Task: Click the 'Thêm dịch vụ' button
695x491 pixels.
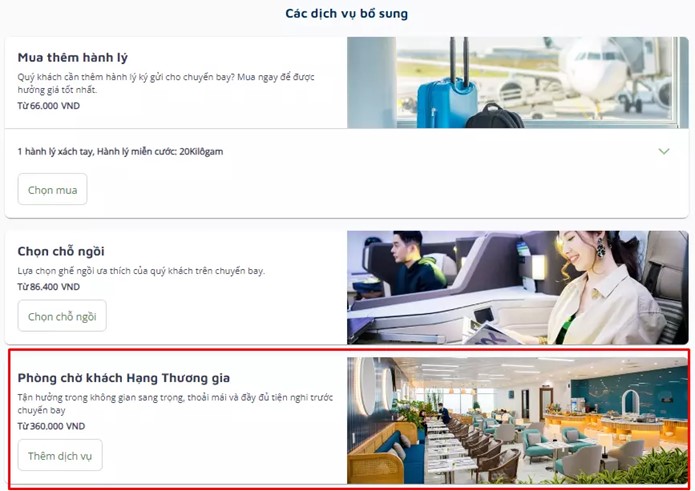Action: point(60,455)
